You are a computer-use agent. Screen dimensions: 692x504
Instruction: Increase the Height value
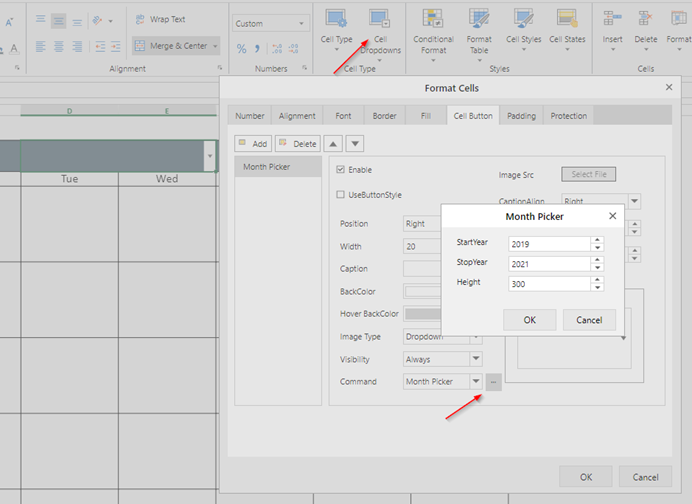coord(598,280)
